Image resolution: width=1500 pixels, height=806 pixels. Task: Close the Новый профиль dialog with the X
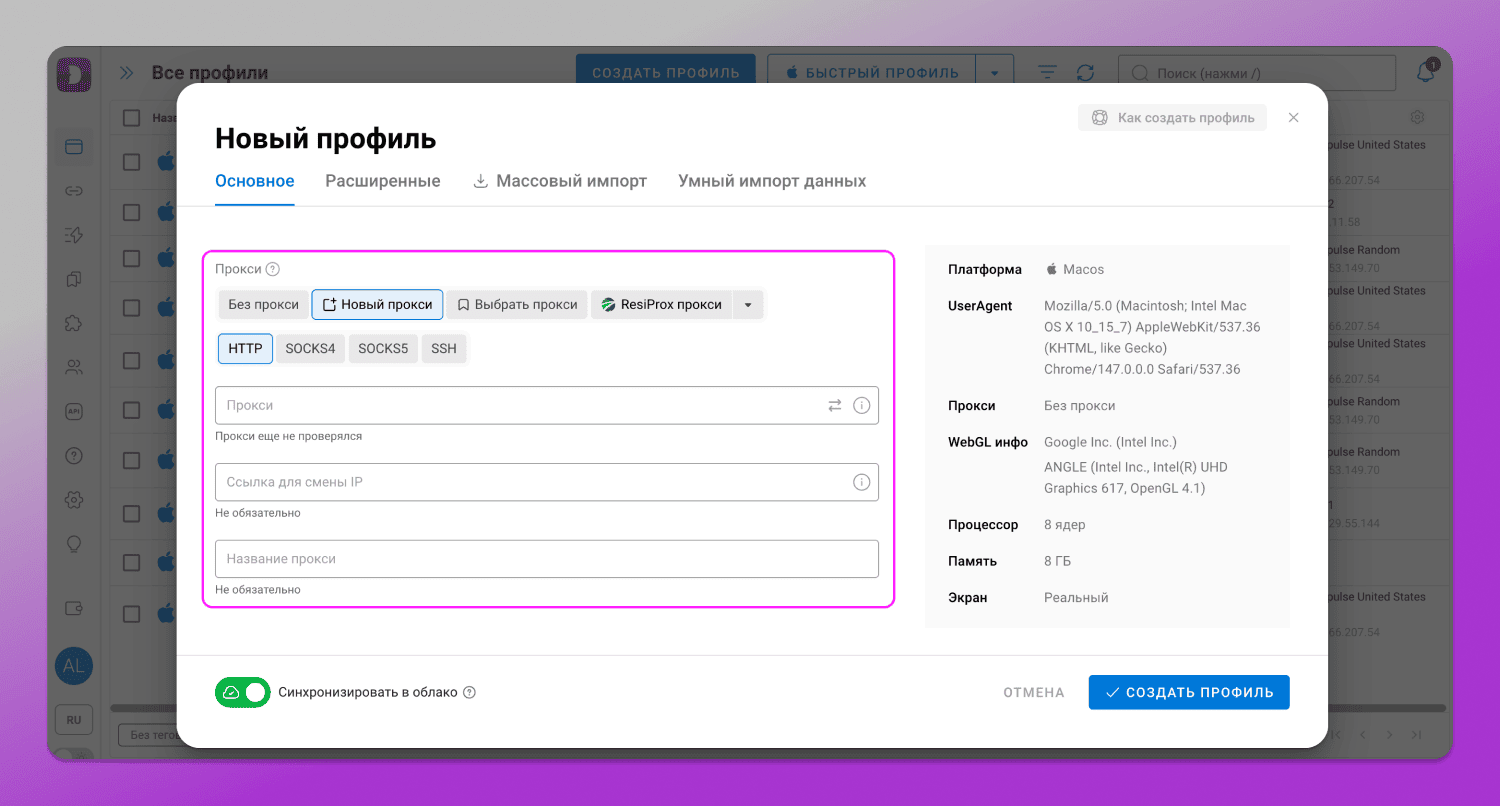(x=1293, y=118)
